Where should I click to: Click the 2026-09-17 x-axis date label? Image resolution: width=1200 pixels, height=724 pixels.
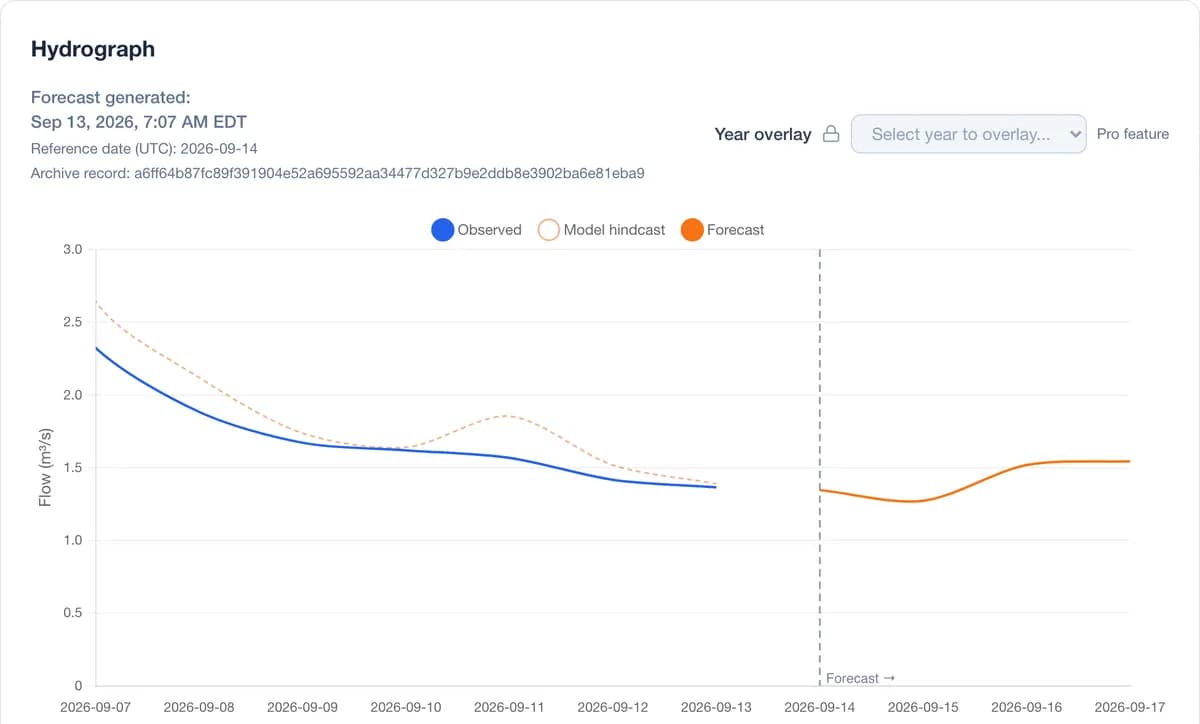coord(1130,707)
